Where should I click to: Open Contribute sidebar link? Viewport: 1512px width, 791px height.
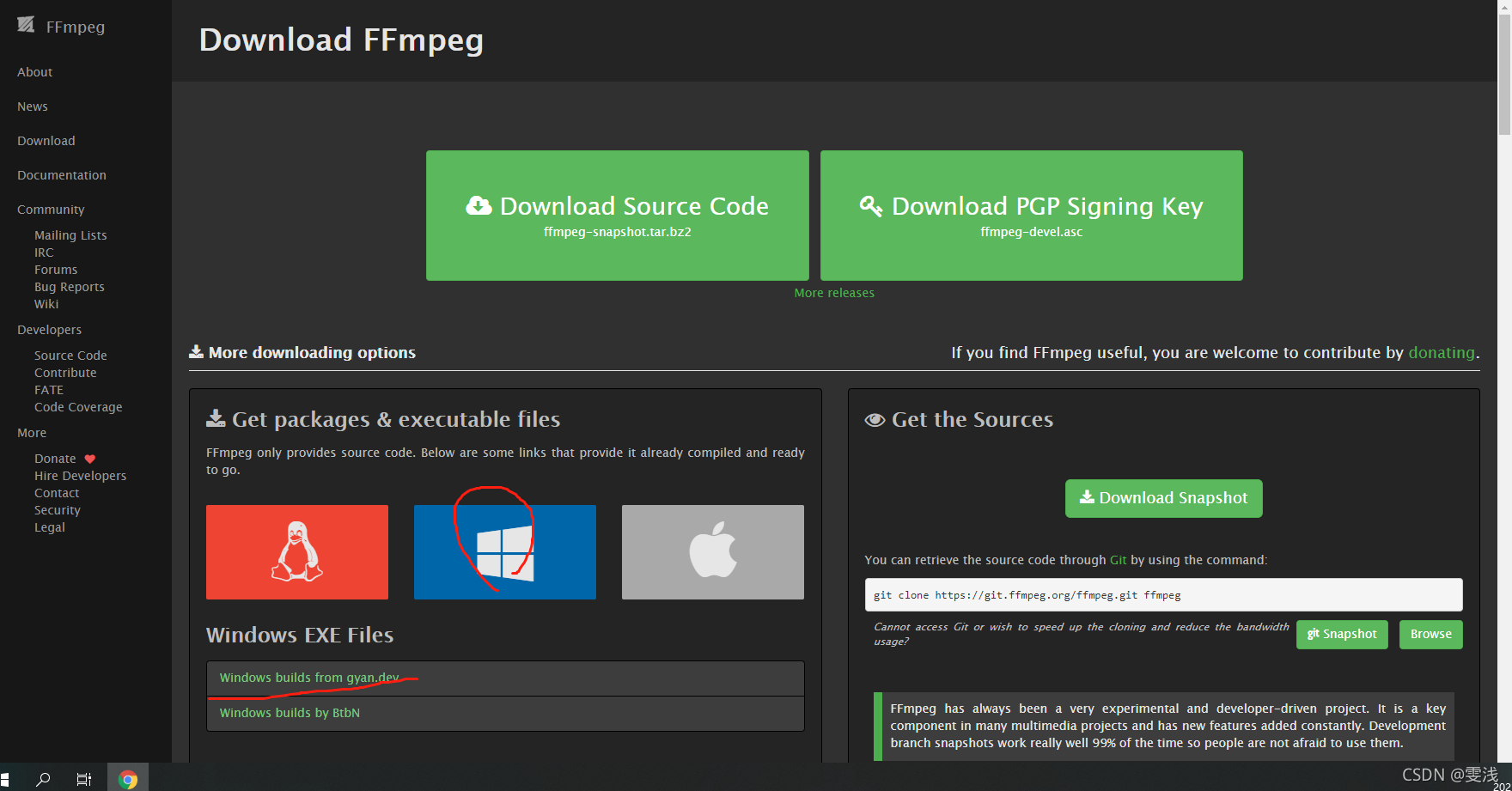65,373
